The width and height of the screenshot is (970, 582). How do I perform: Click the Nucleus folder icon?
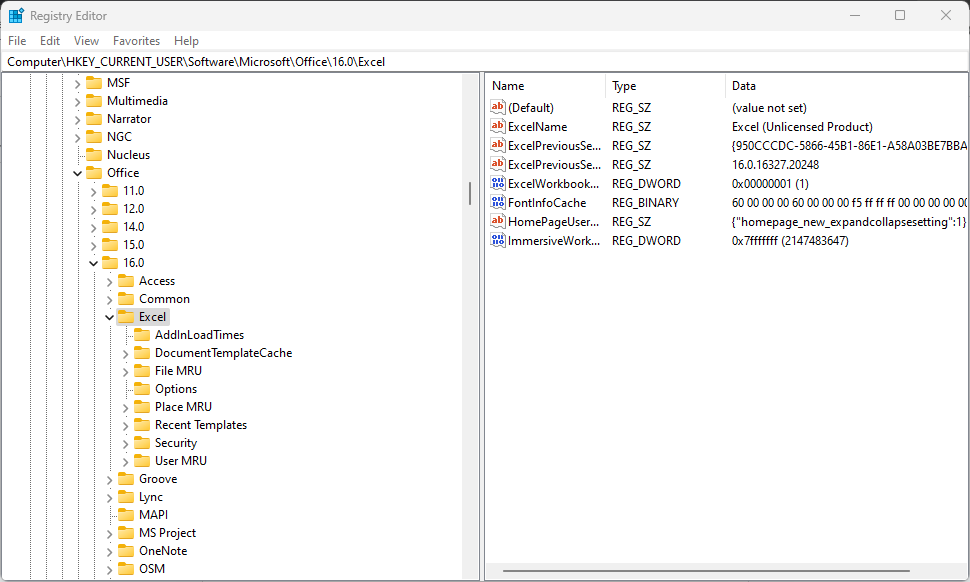click(x=94, y=155)
